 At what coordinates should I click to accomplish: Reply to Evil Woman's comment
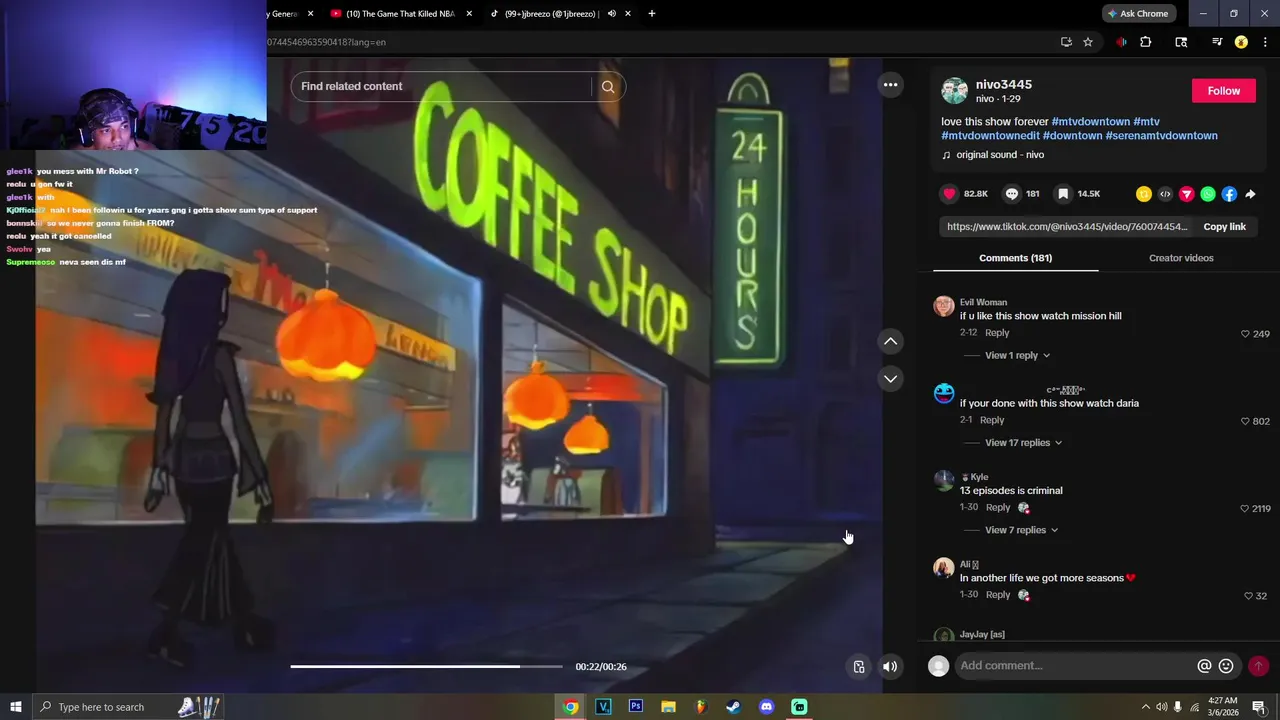click(x=997, y=333)
